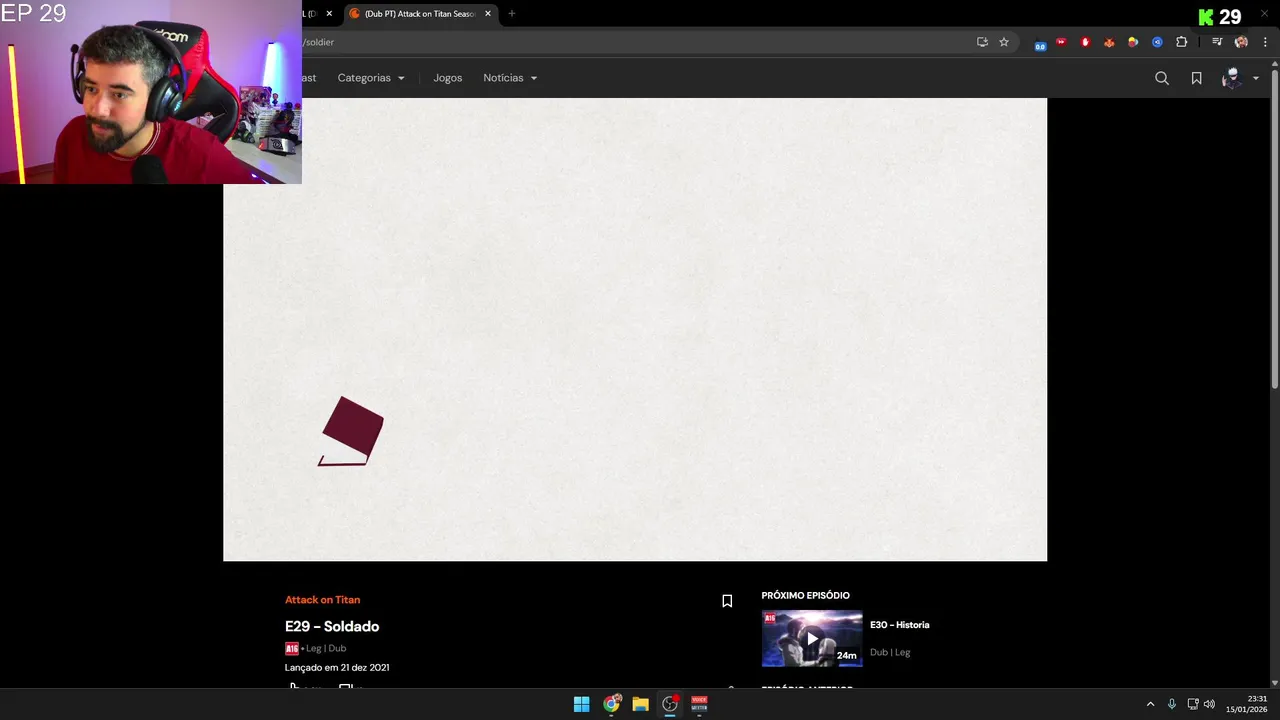Click the install app icon in address bar
The width and height of the screenshot is (1280, 720).
[982, 42]
